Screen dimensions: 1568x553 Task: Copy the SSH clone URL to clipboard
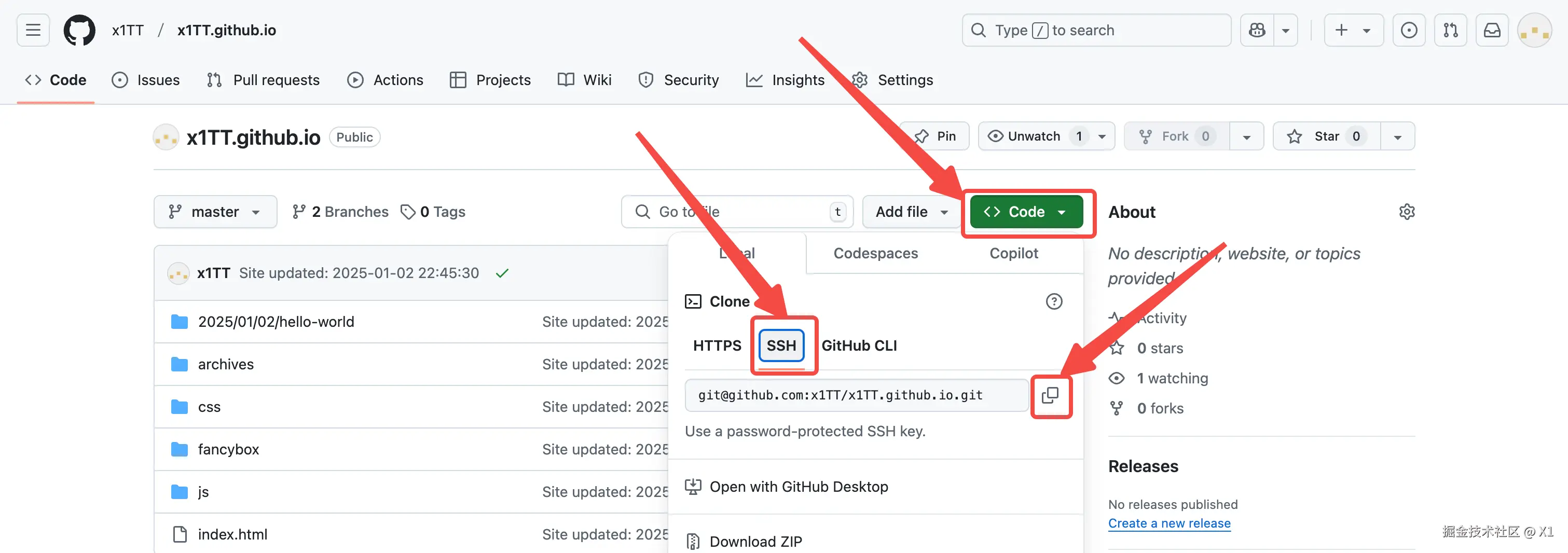[1050, 395]
